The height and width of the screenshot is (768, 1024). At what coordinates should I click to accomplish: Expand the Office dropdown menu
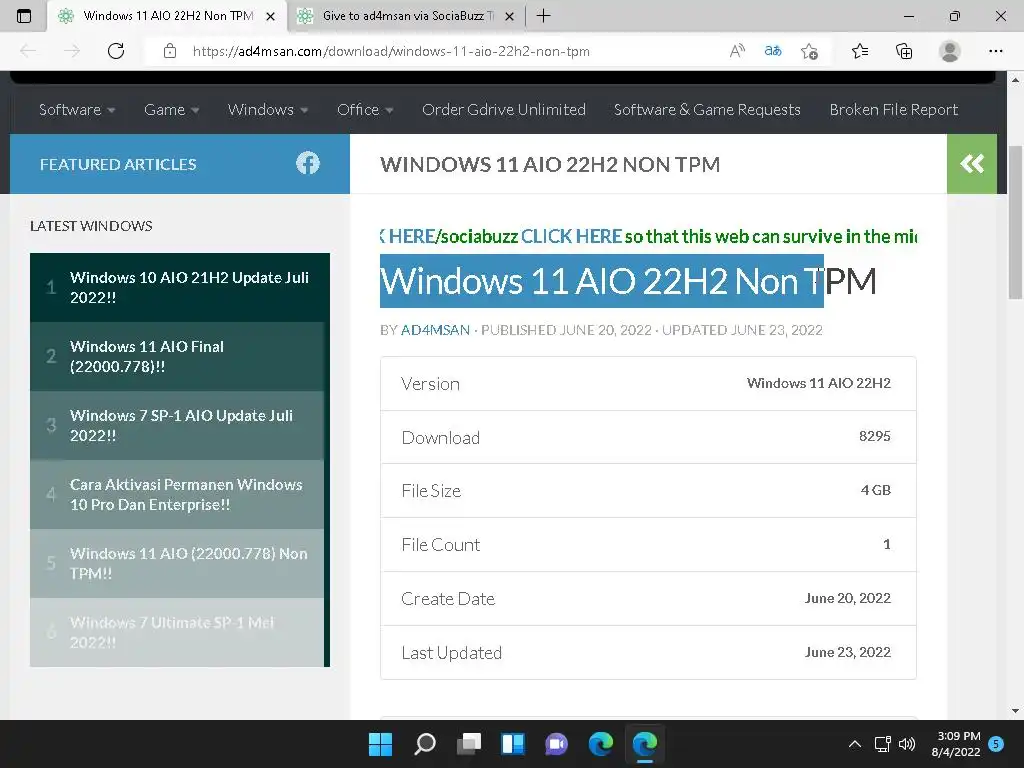[365, 110]
